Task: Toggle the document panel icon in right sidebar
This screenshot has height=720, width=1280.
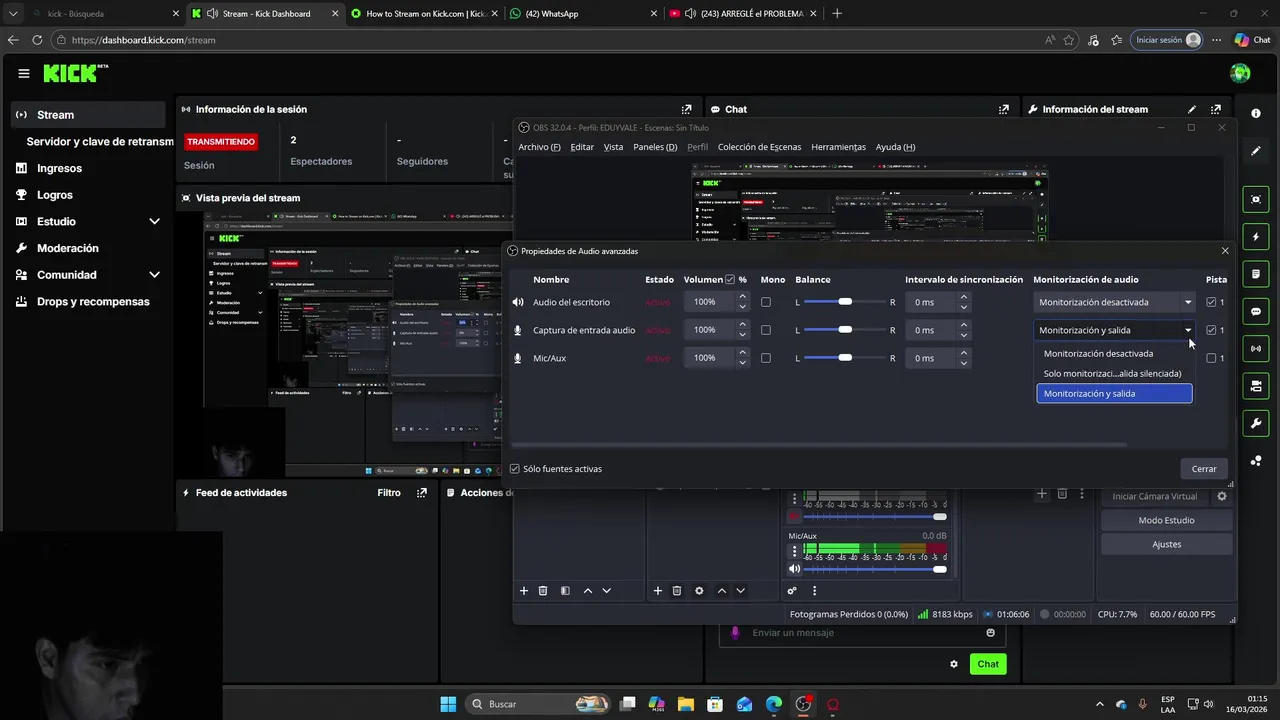Action: pos(1256,274)
